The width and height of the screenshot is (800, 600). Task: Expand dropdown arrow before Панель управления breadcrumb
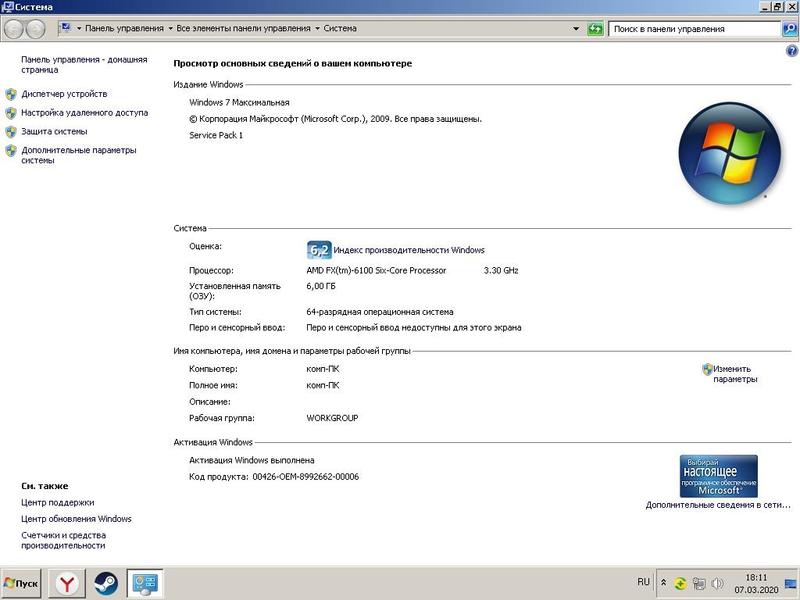pos(79,29)
